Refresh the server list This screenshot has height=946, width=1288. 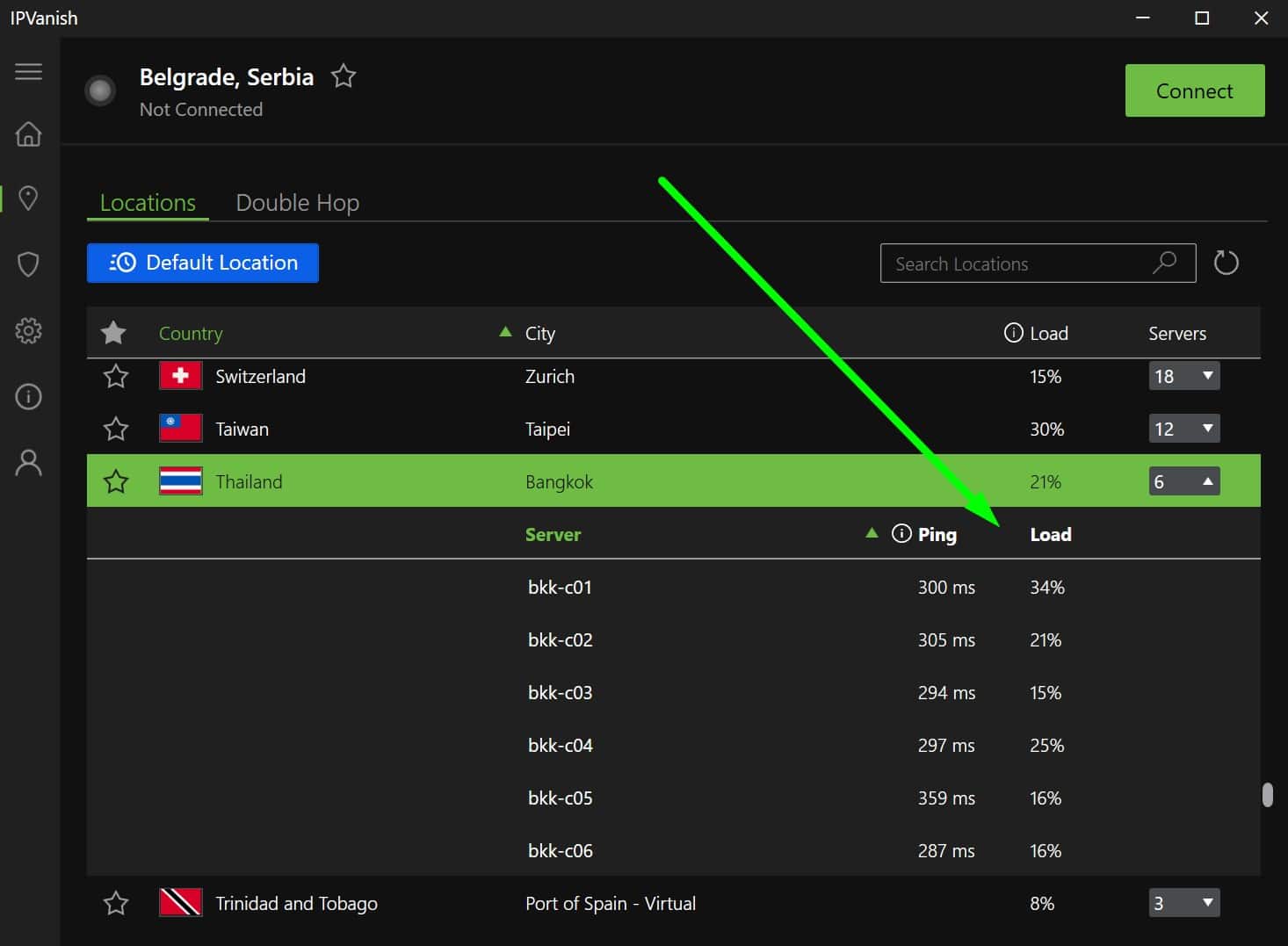click(1226, 263)
